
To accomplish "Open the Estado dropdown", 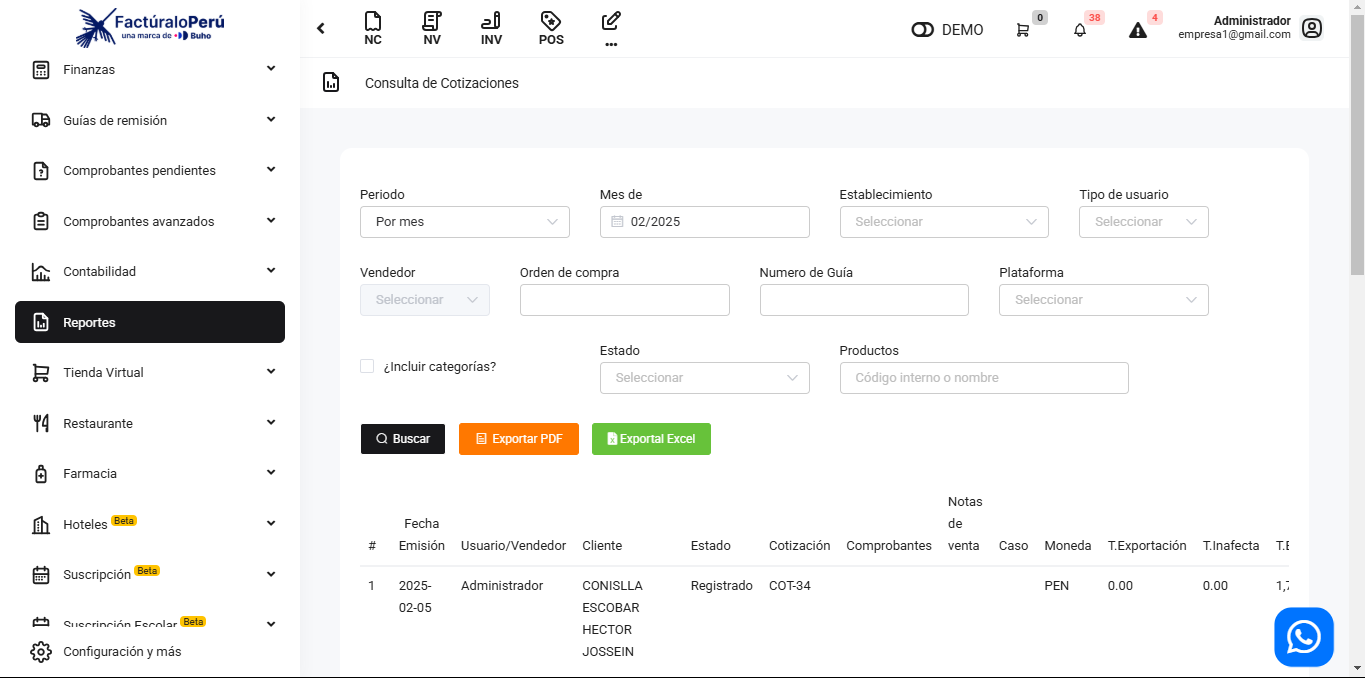I will 705,378.
